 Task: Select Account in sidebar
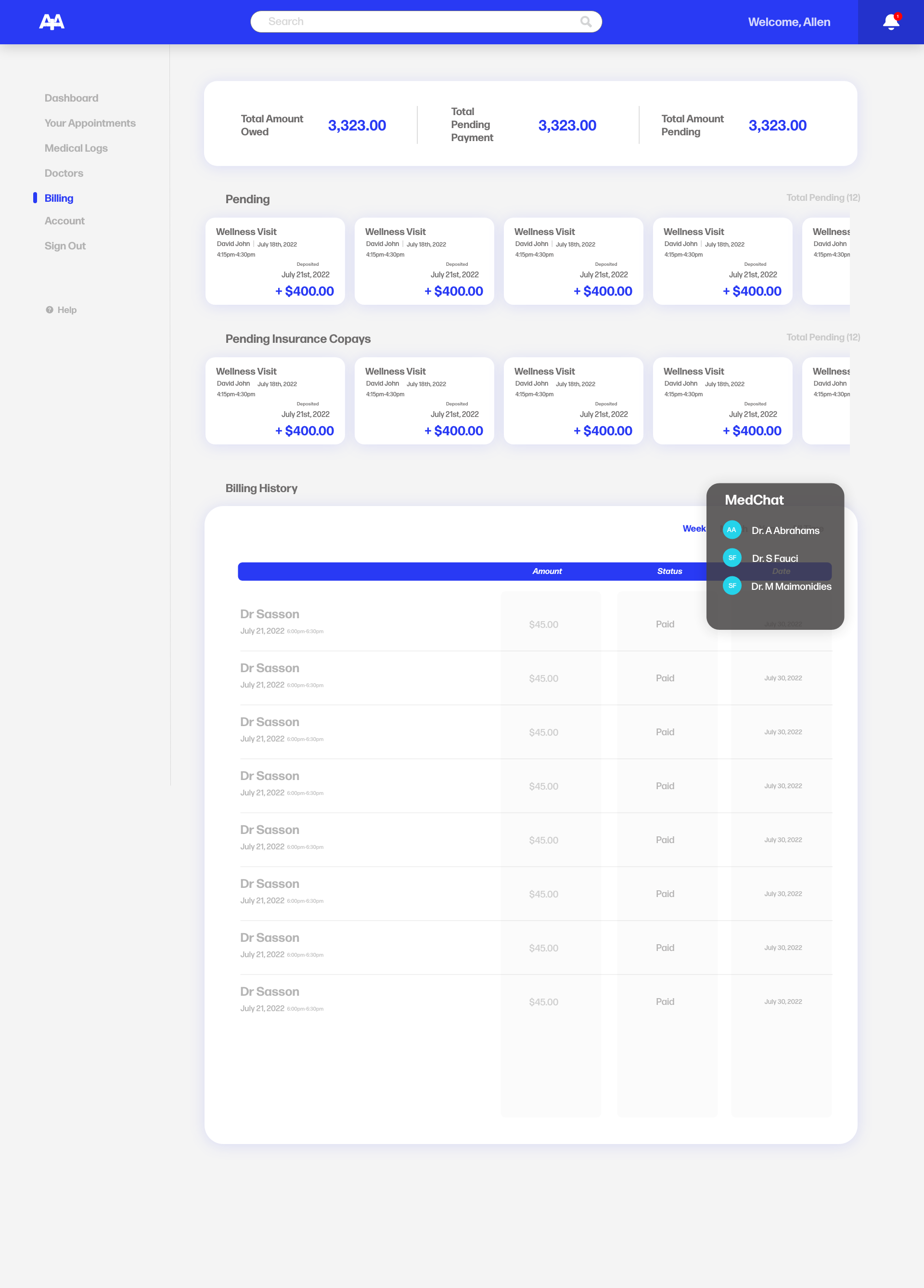point(64,221)
